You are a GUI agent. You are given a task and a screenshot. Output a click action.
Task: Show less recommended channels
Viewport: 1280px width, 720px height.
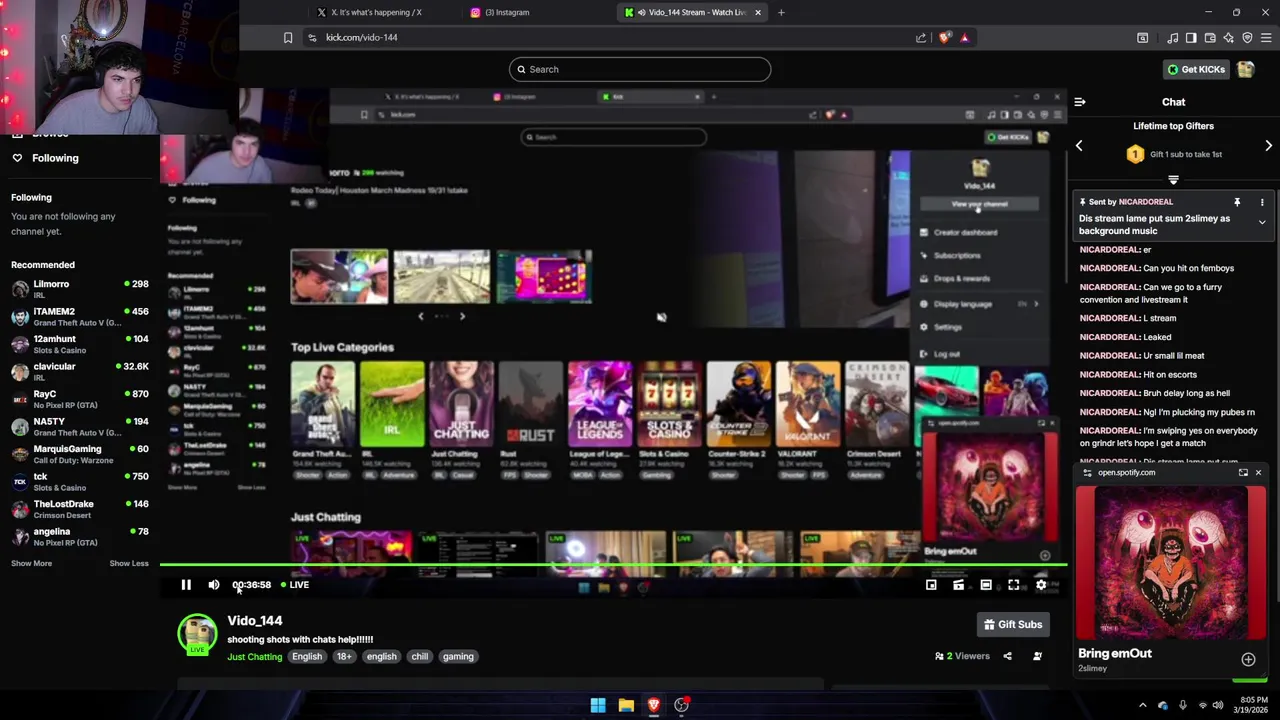(129, 563)
